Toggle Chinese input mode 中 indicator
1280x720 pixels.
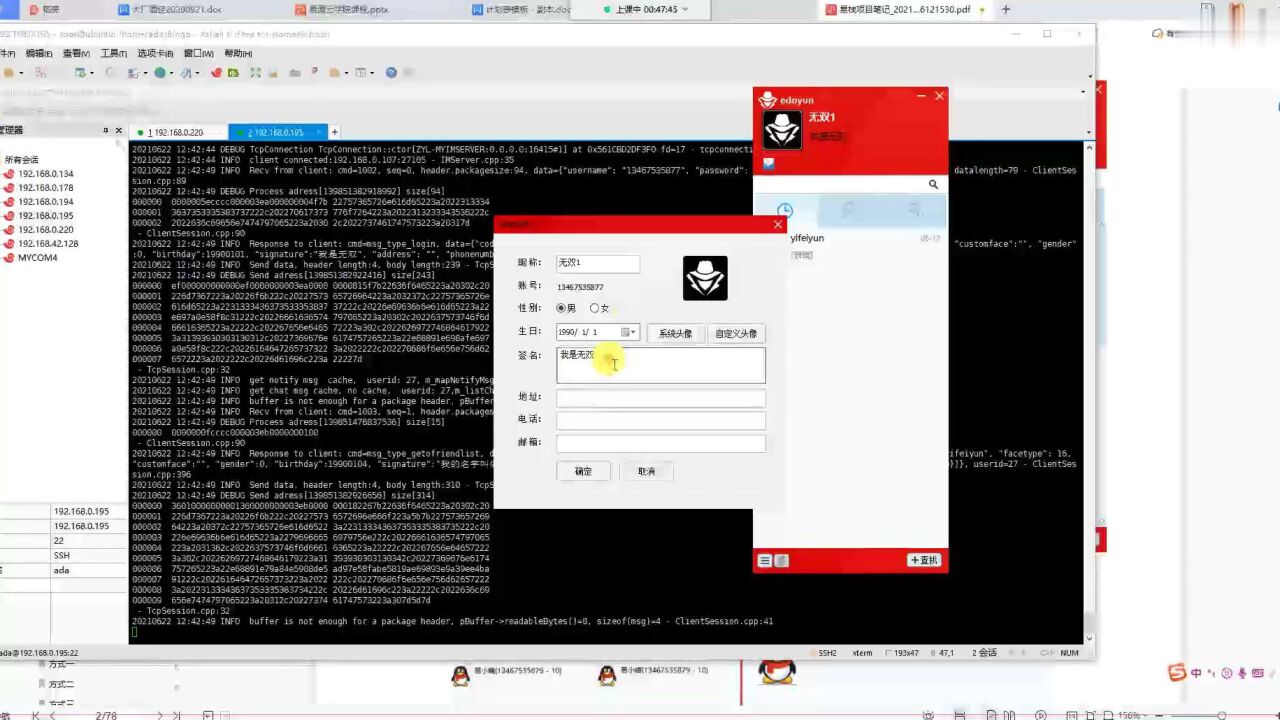click(1196, 673)
